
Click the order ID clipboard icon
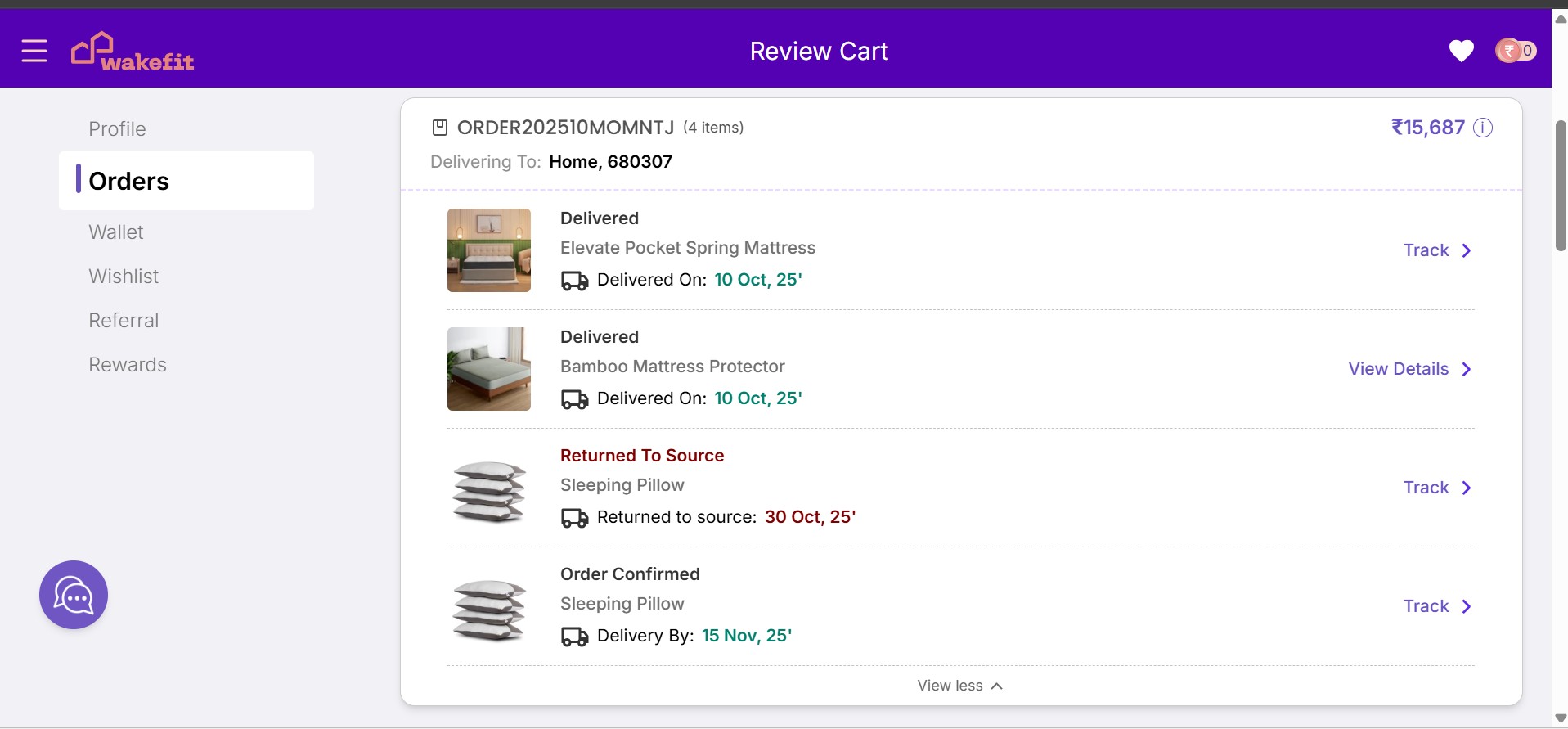[x=440, y=128]
